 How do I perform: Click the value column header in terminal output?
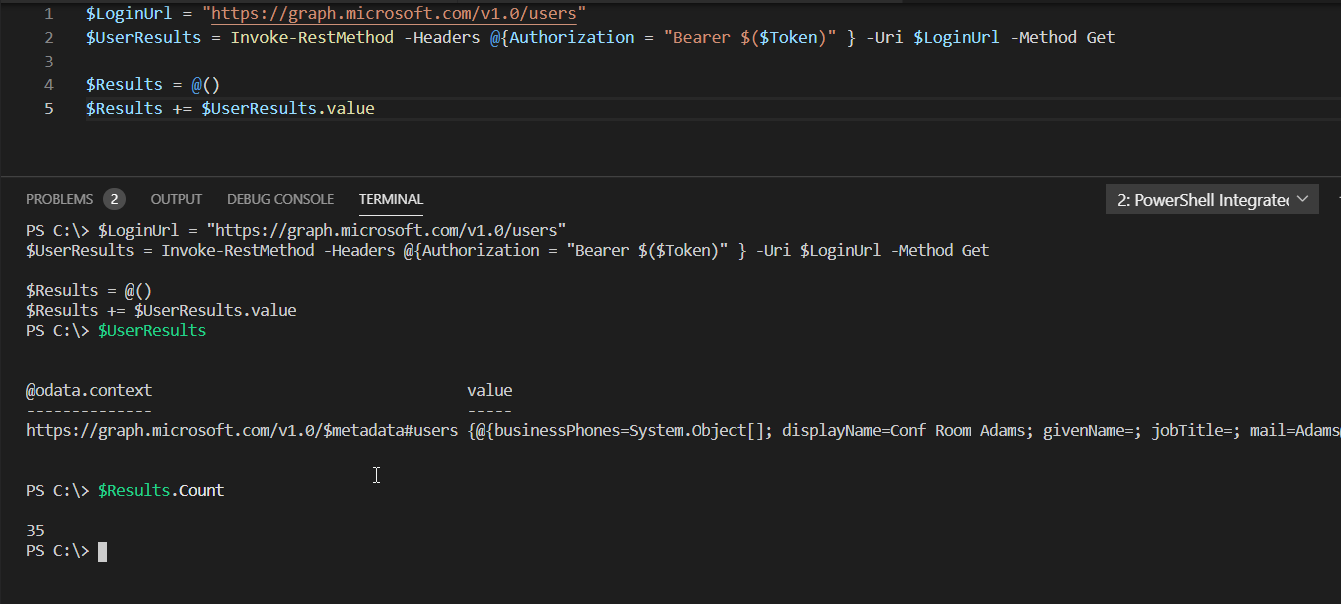pos(489,390)
